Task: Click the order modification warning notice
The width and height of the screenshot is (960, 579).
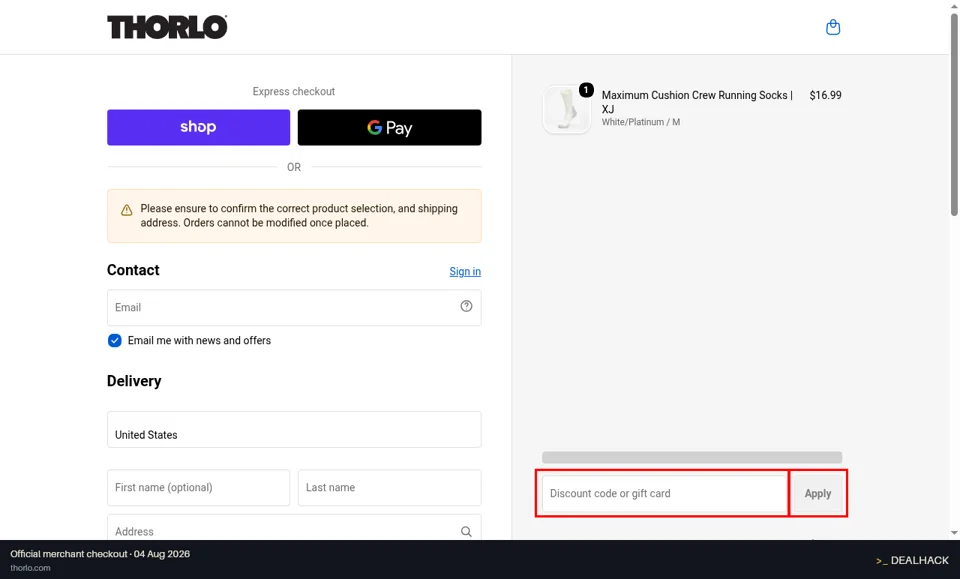Action: tap(294, 215)
